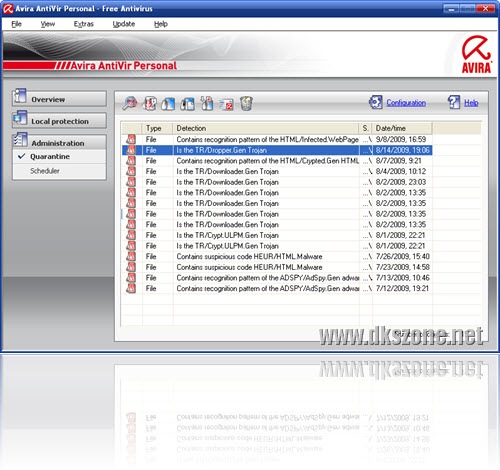The width and height of the screenshot is (500, 470).
Task: Select Quarantine in the sidebar
Action: coord(59,157)
